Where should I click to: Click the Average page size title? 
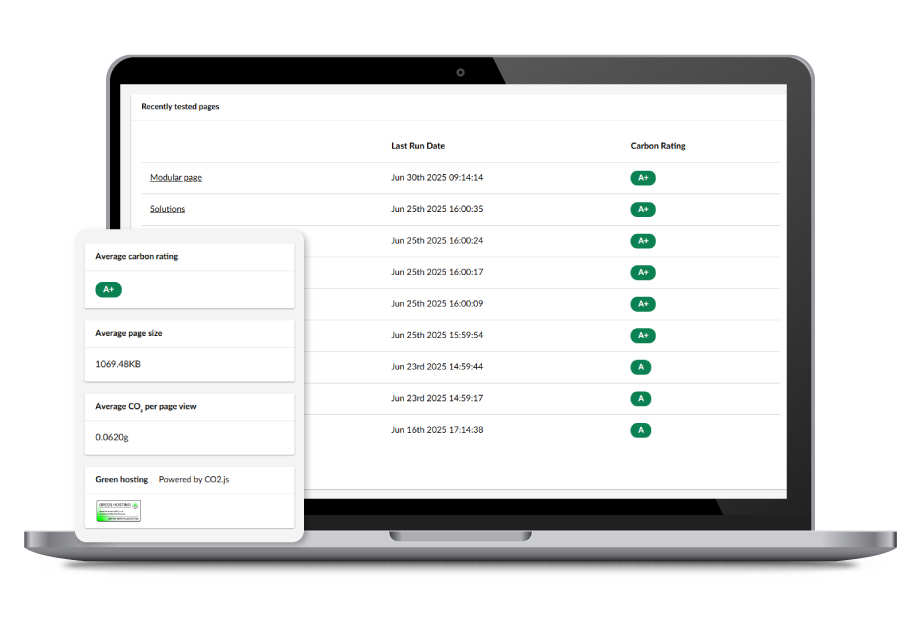[x=128, y=333]
